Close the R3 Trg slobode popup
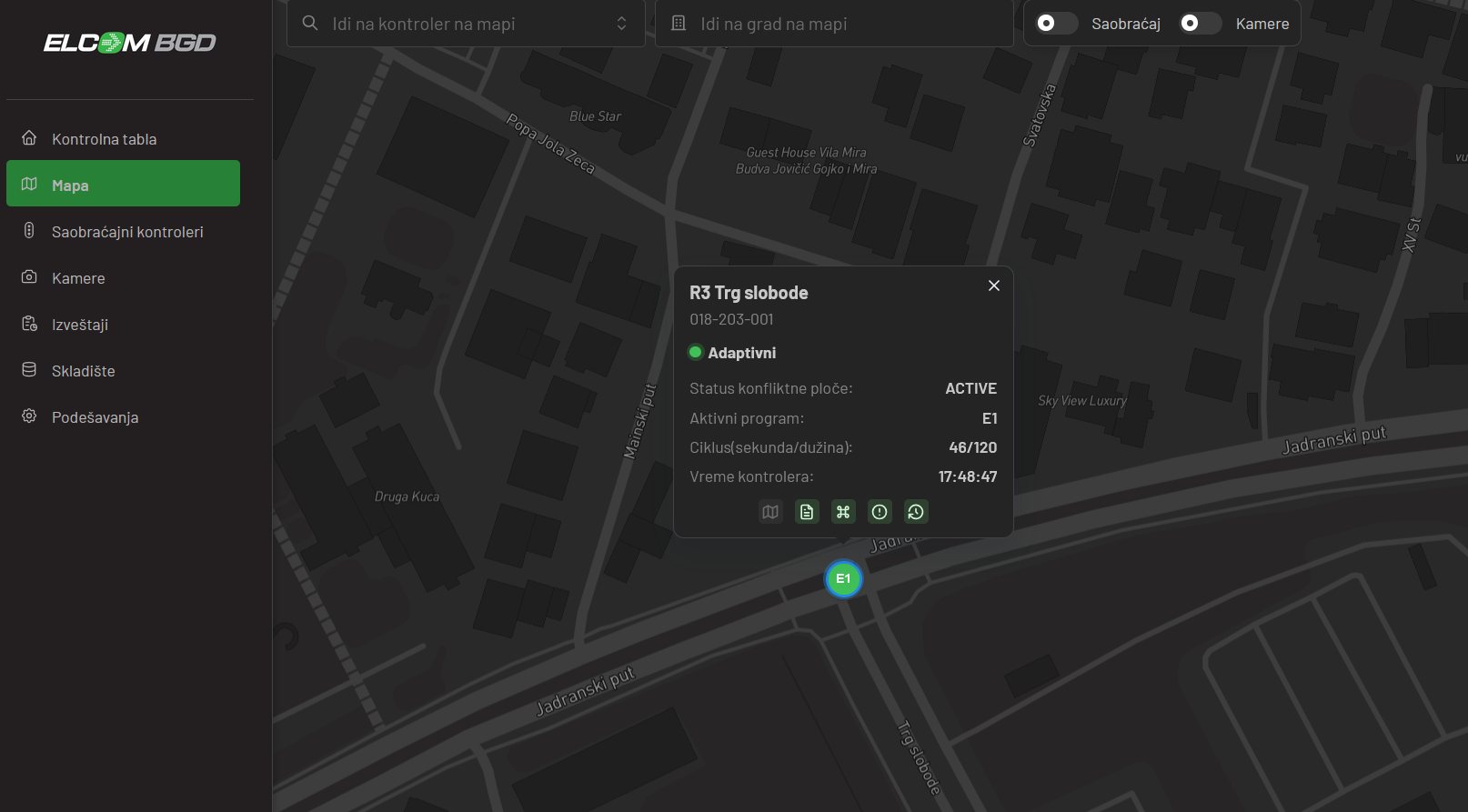Screen dimensions: 1468x812 click(994, 286)
